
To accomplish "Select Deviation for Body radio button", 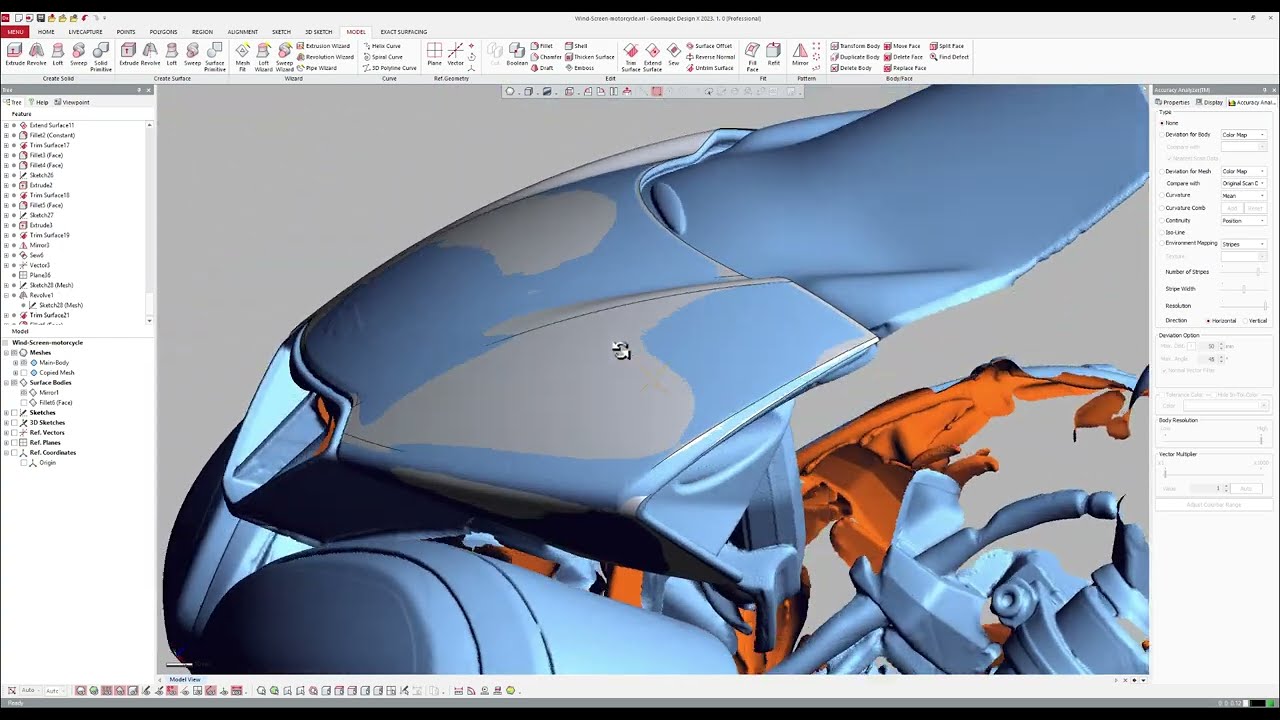I will point(1162,135).
